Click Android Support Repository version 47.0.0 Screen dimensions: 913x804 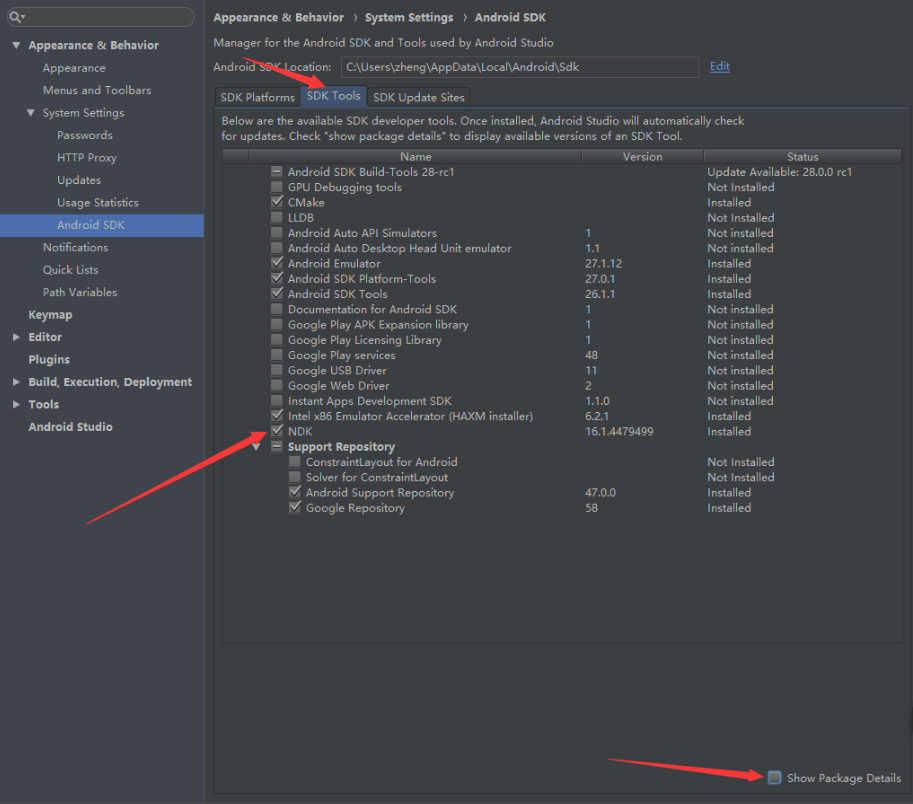click(600, 493)
